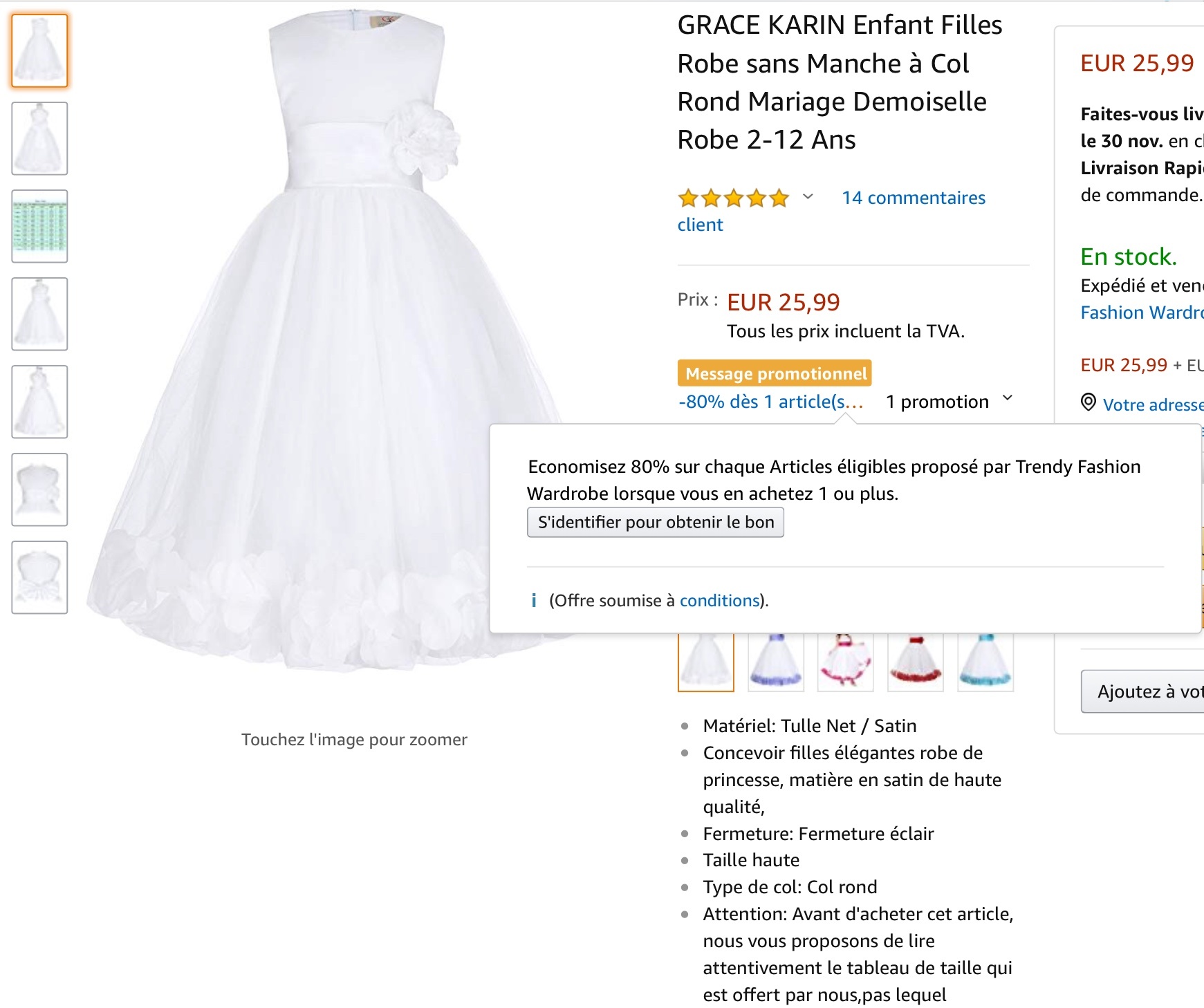
Task: Click Votre adresse link
Action: click(x=1152, y=404)
